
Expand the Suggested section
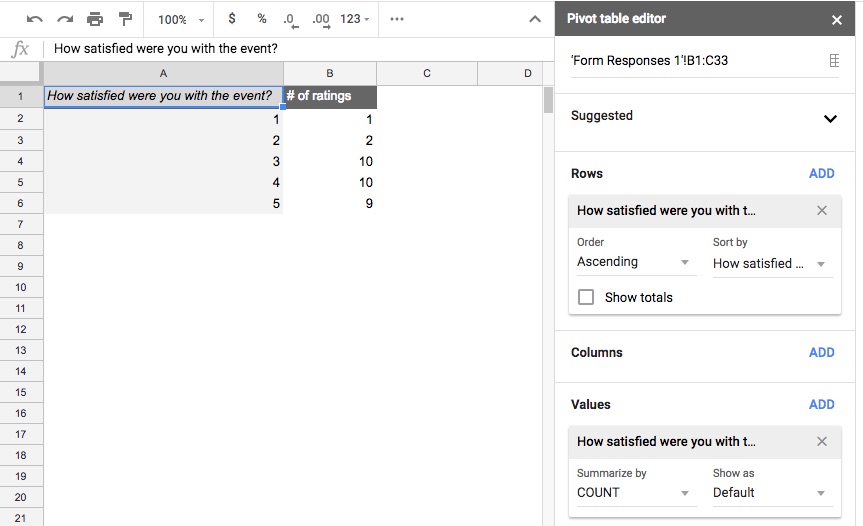[x=829, y=118]
